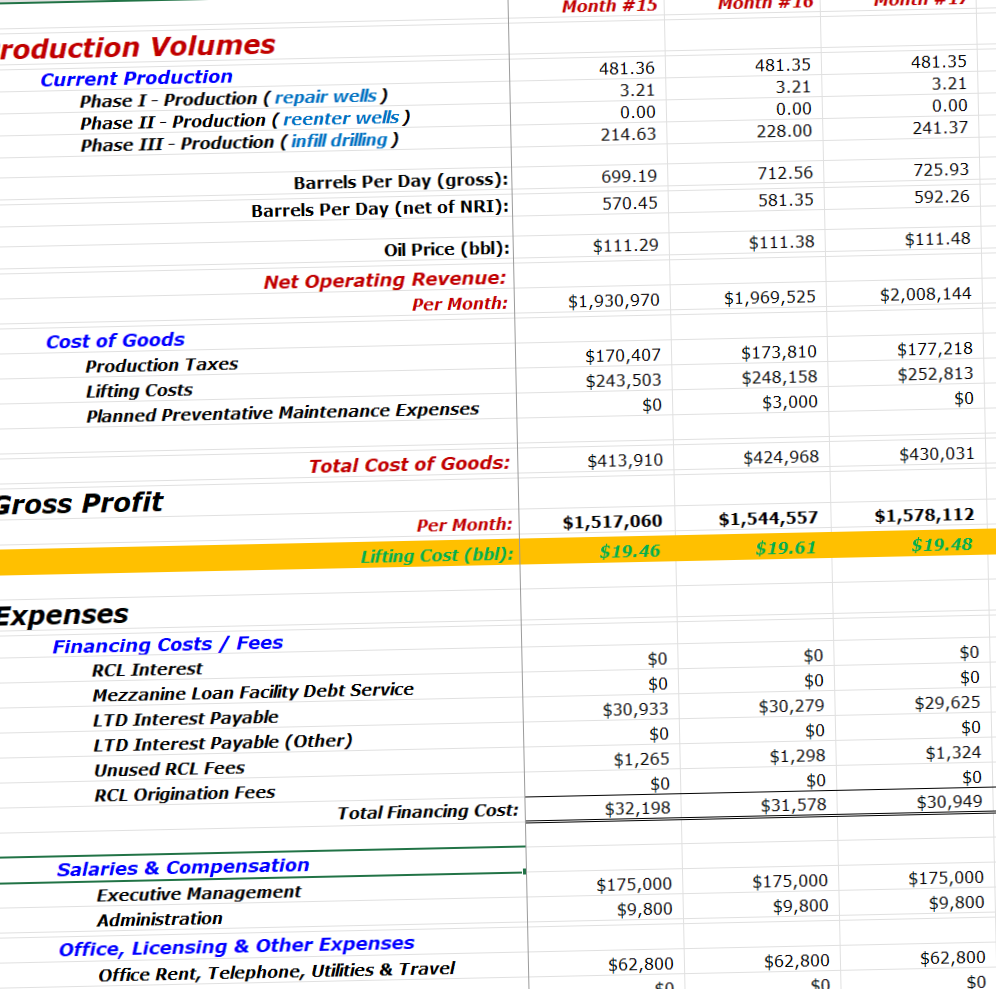Select the Cost of Goods heading

tap(115, 340)
